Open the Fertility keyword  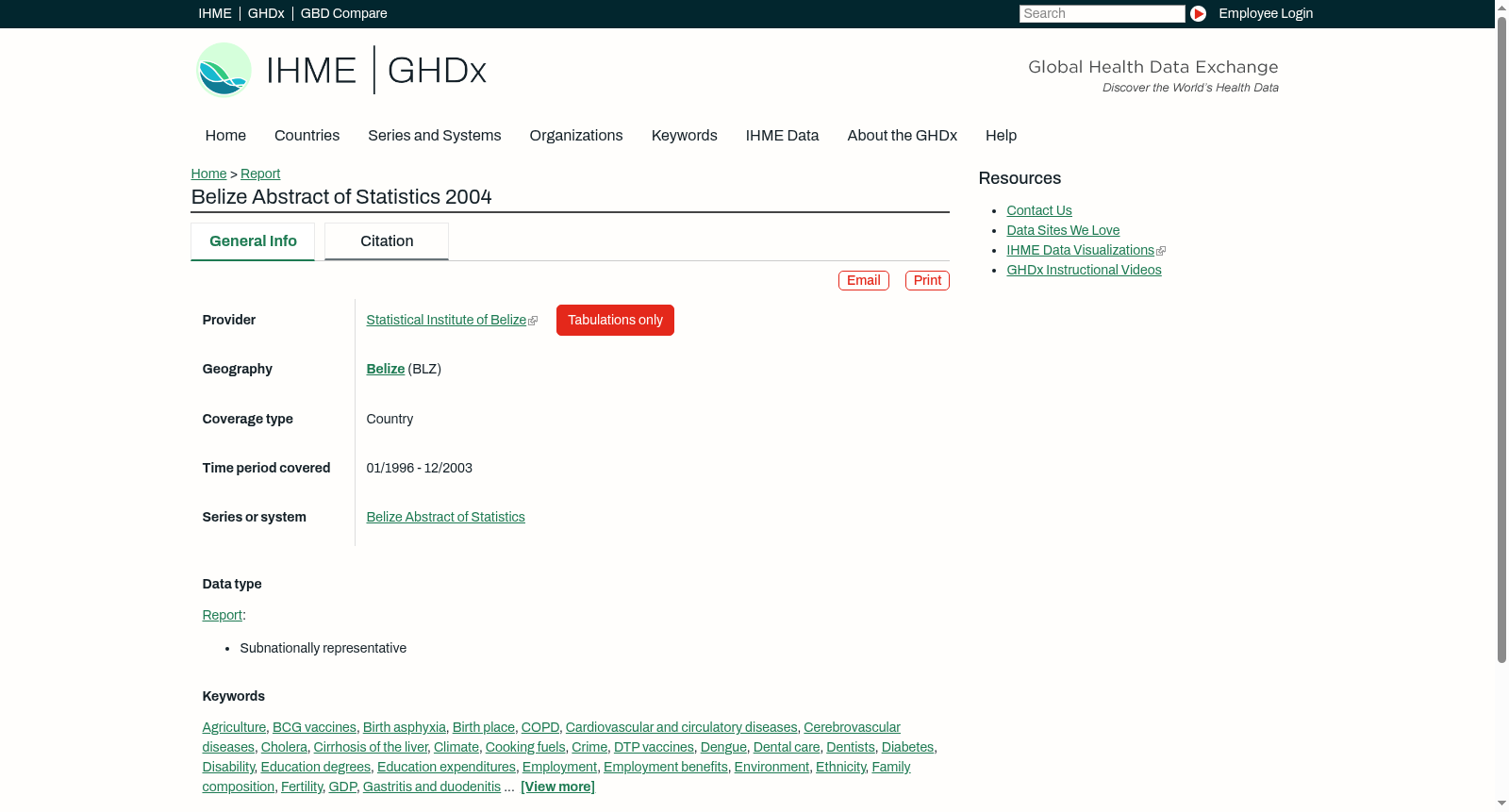302,787
